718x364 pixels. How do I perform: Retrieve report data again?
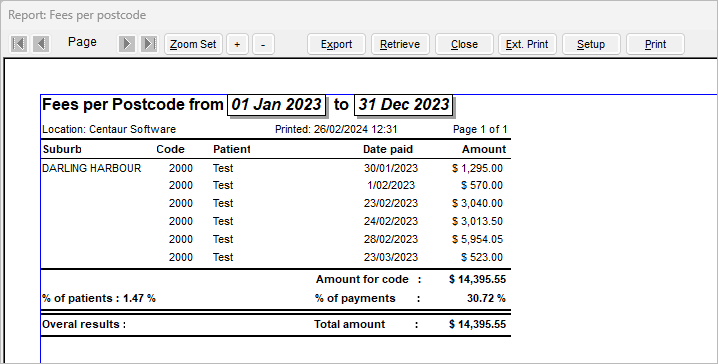400,44
